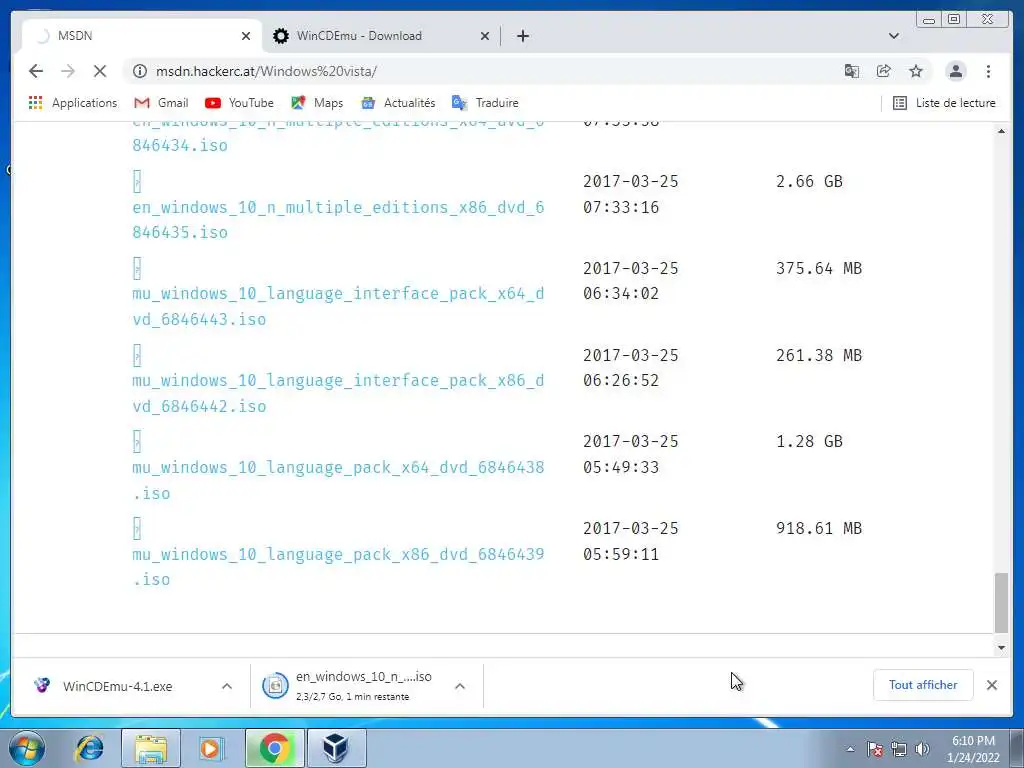Open Action Center flag icon
1024x768 pixels.
point(875,749)
